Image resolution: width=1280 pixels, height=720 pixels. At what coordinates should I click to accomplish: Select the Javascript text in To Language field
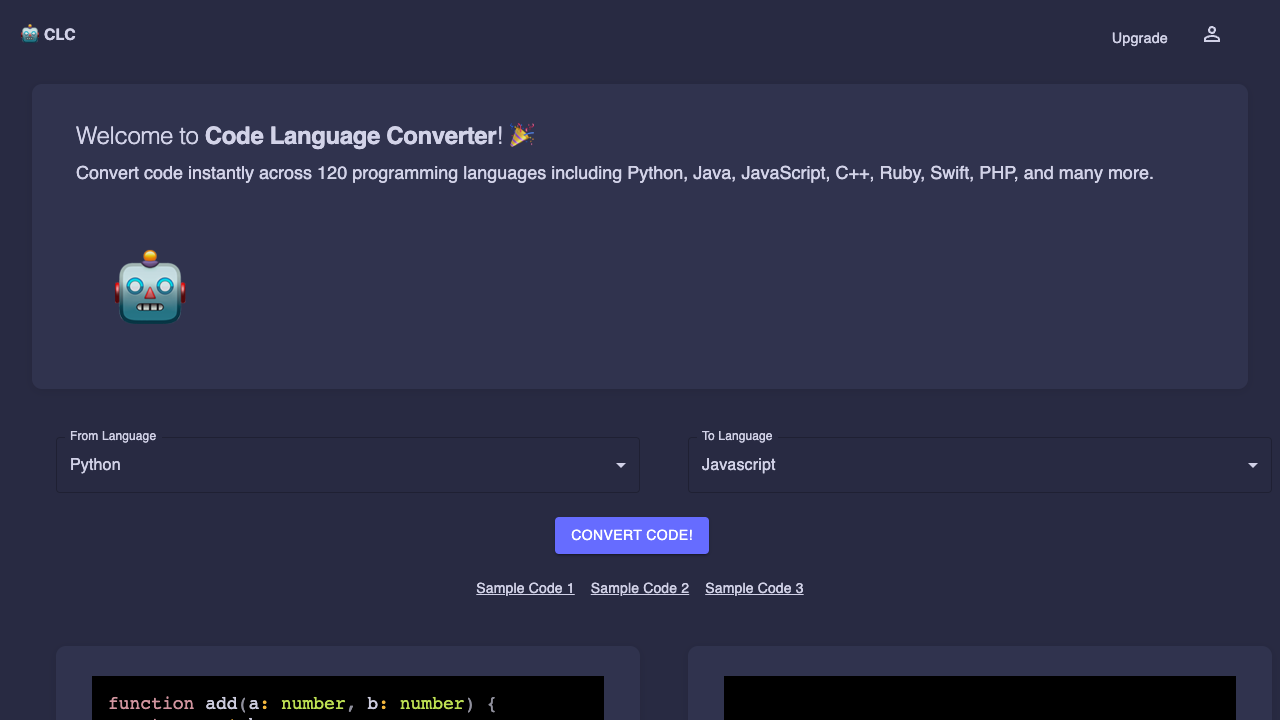click(x=739, y=464)
